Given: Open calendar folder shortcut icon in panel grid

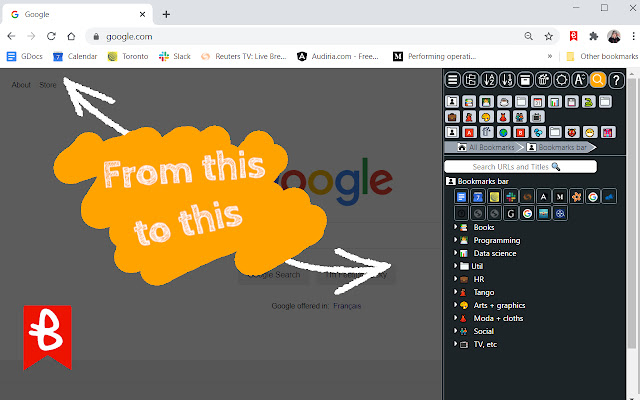Looking at the screenshot, I should point(538,102).
